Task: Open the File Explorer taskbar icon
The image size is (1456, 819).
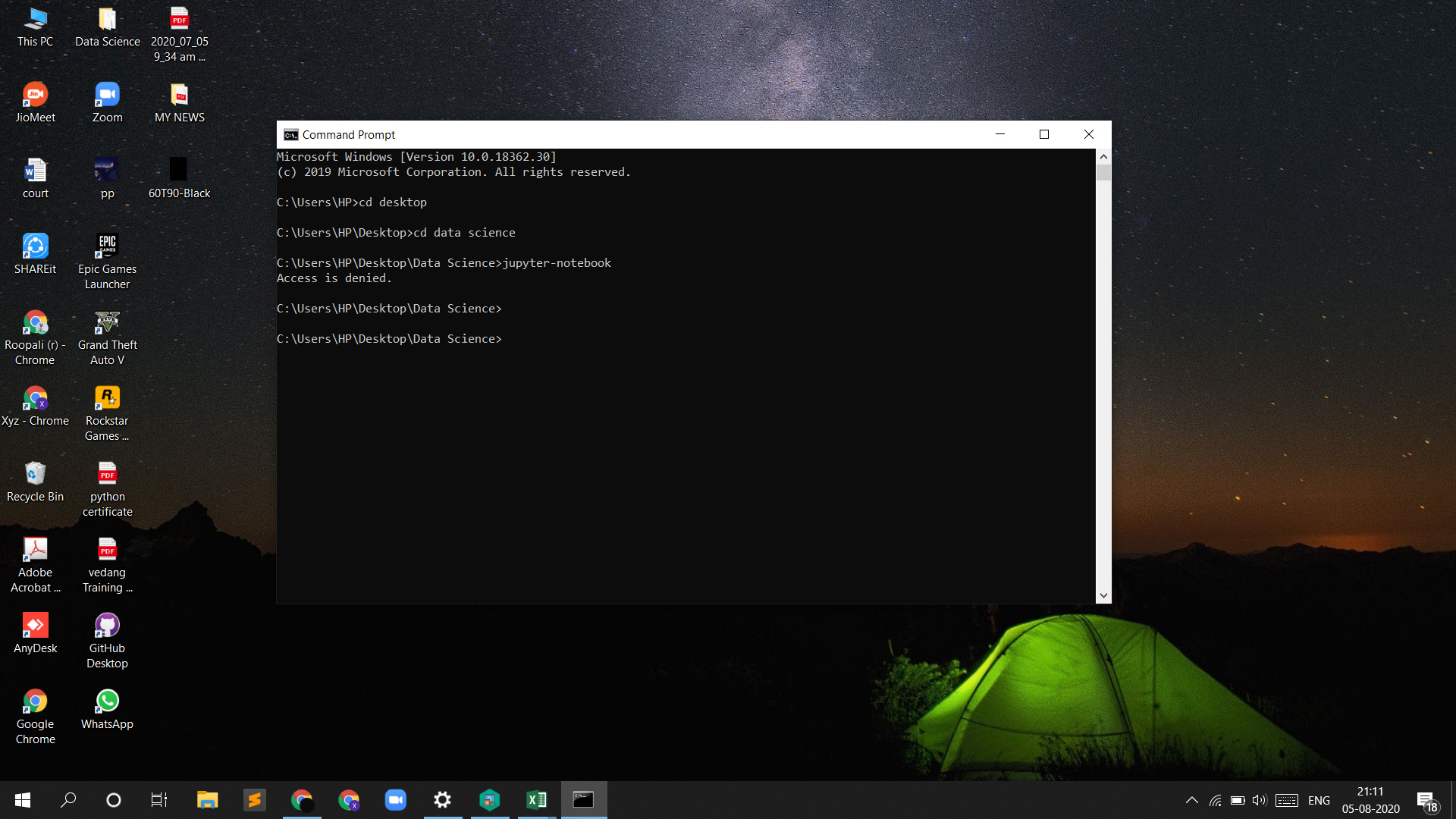Action: [207, 799]
